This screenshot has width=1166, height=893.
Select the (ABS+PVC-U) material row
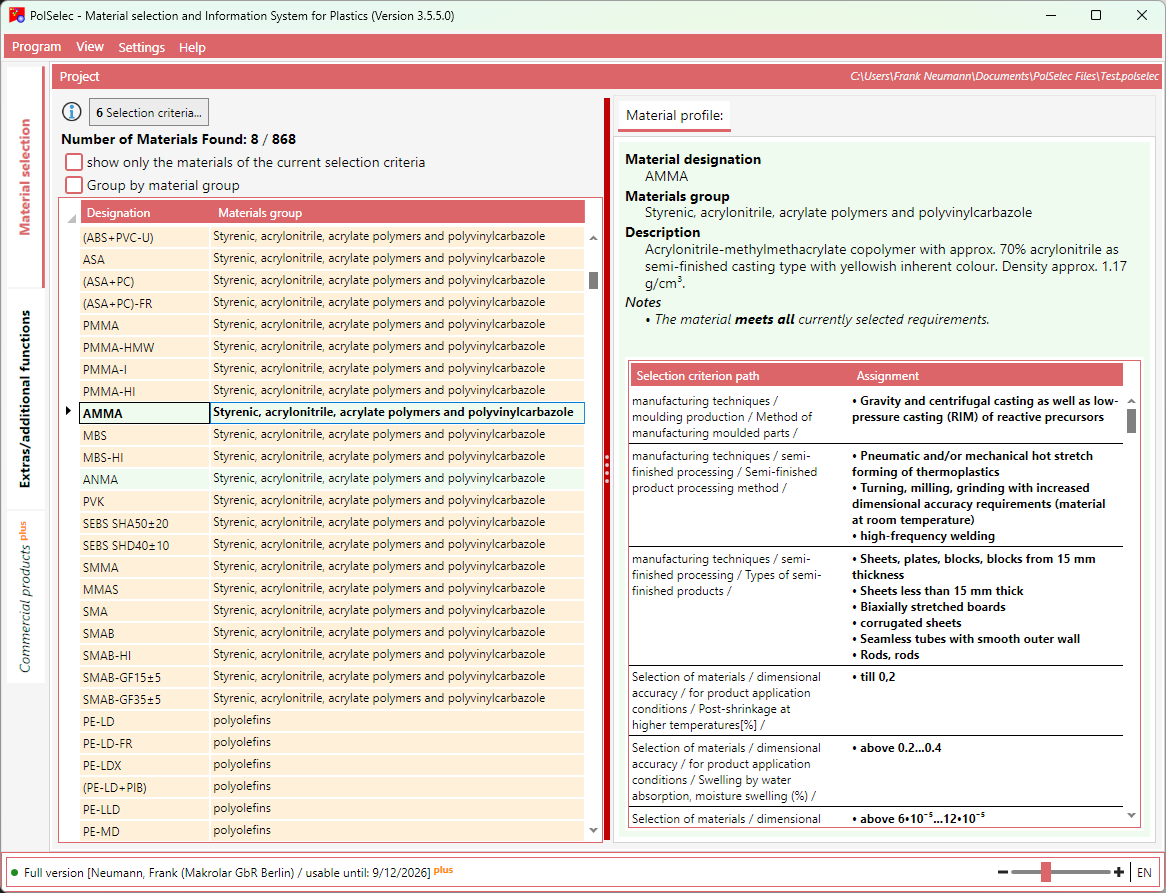coord(332,237)
